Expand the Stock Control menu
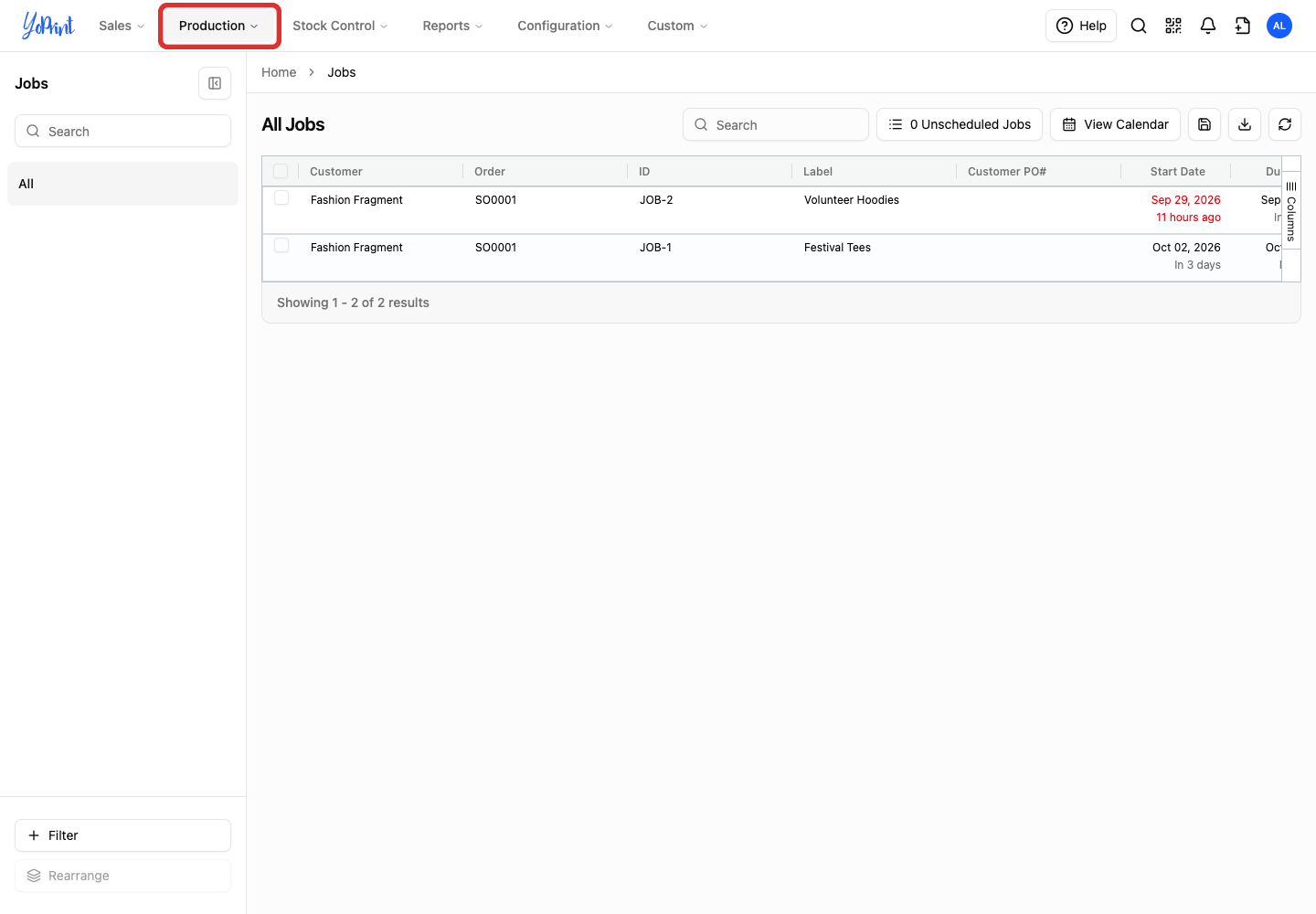This screenshot has width=1316, height=914. click(340, 26)
